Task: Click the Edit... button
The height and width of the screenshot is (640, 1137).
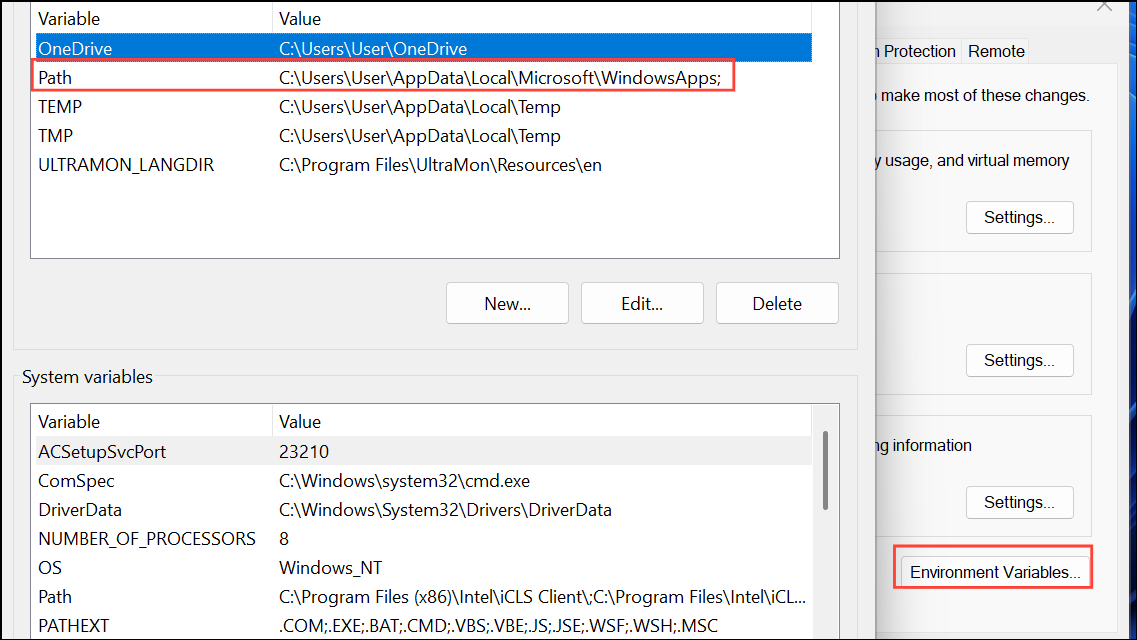Action: tap(642, 303)
